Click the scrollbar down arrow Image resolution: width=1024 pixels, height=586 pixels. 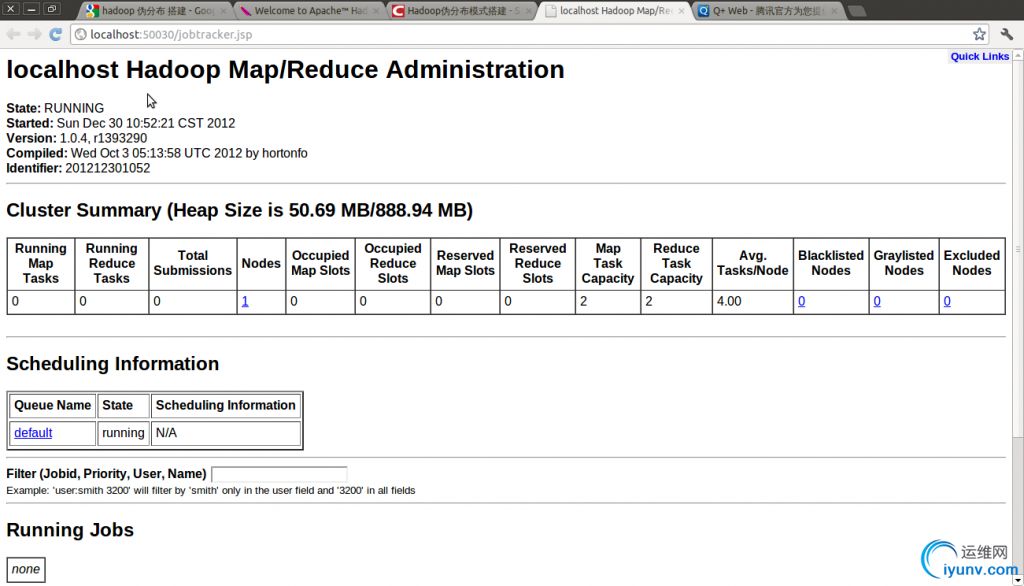1017,579
